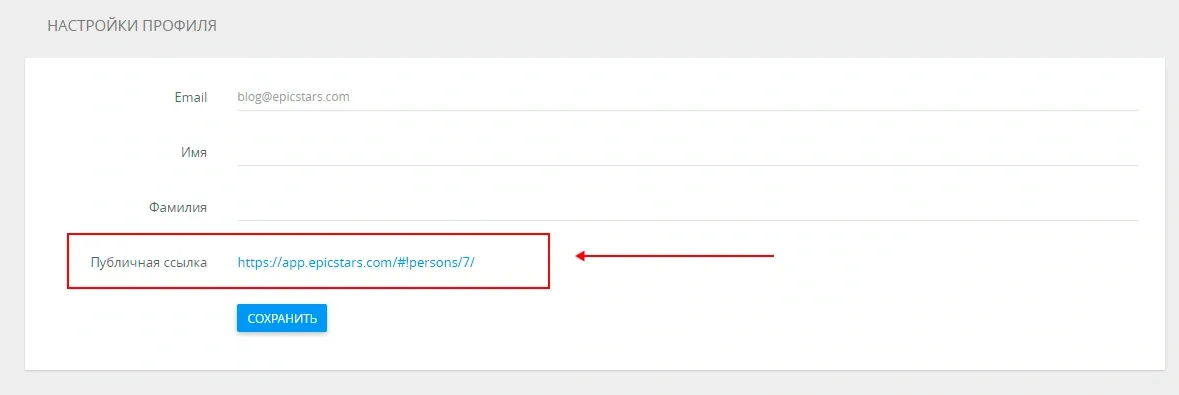Click the underline beneath the Имя field
Screen dimensions: 1179x395
687,166
